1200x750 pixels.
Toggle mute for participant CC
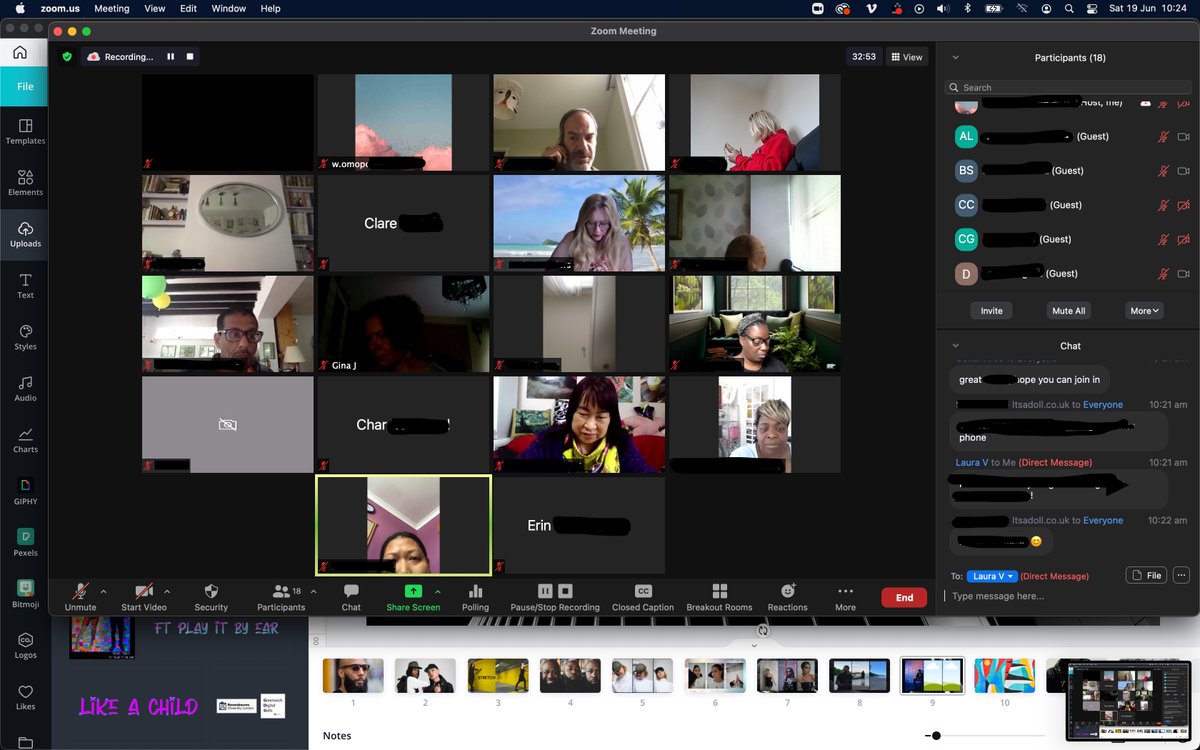pyautogui.click(x=1163, y=205)
